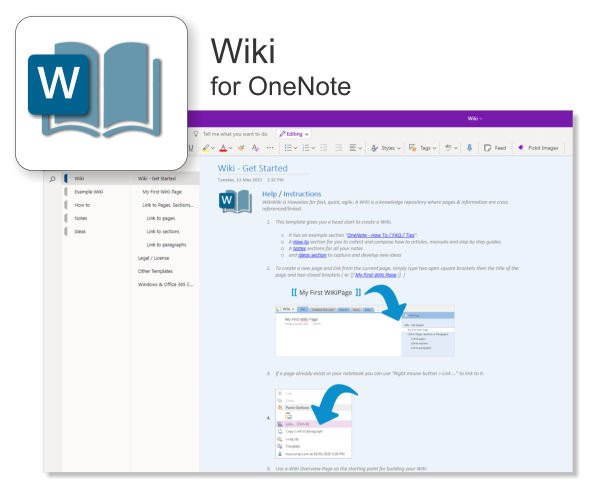Follow the My First WiKi Page link
Viewport: 600px width, 490px height.
pos(376,275)
